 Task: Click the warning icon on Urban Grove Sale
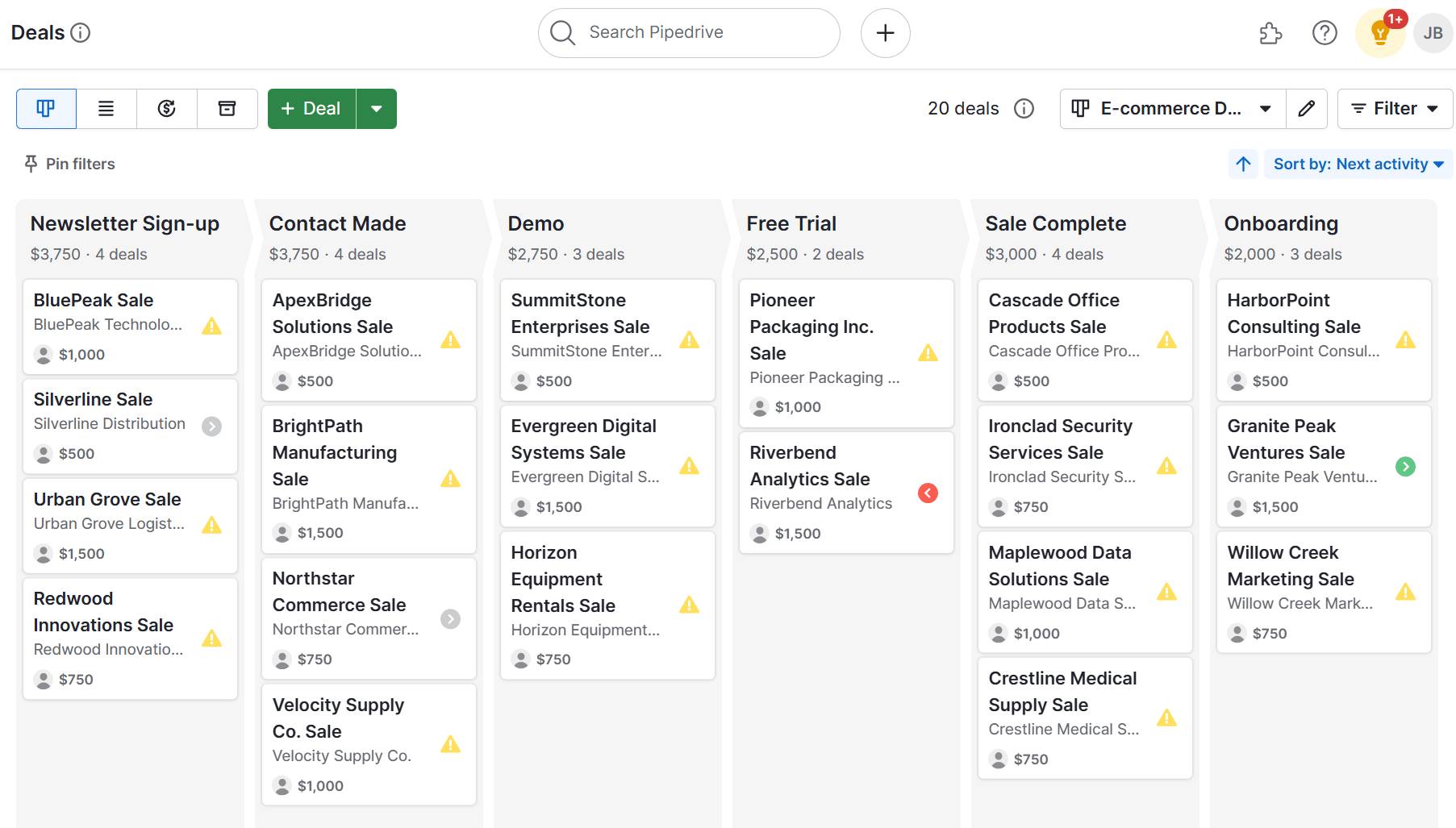point(212,525)
